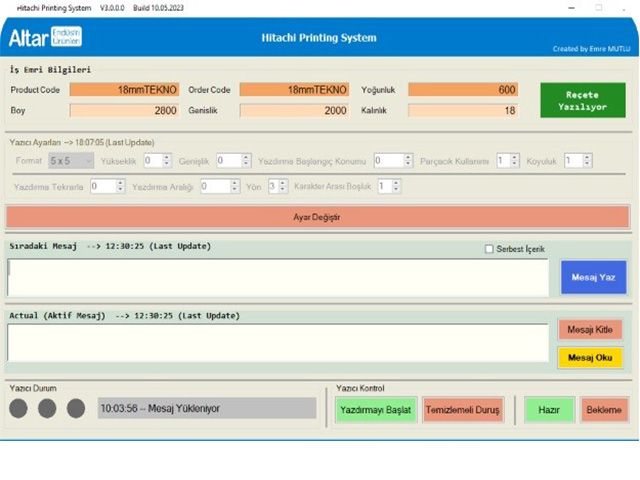Click the Temizlemeli Duruş button
Screen dimensions: 640x480
point(463,410)
